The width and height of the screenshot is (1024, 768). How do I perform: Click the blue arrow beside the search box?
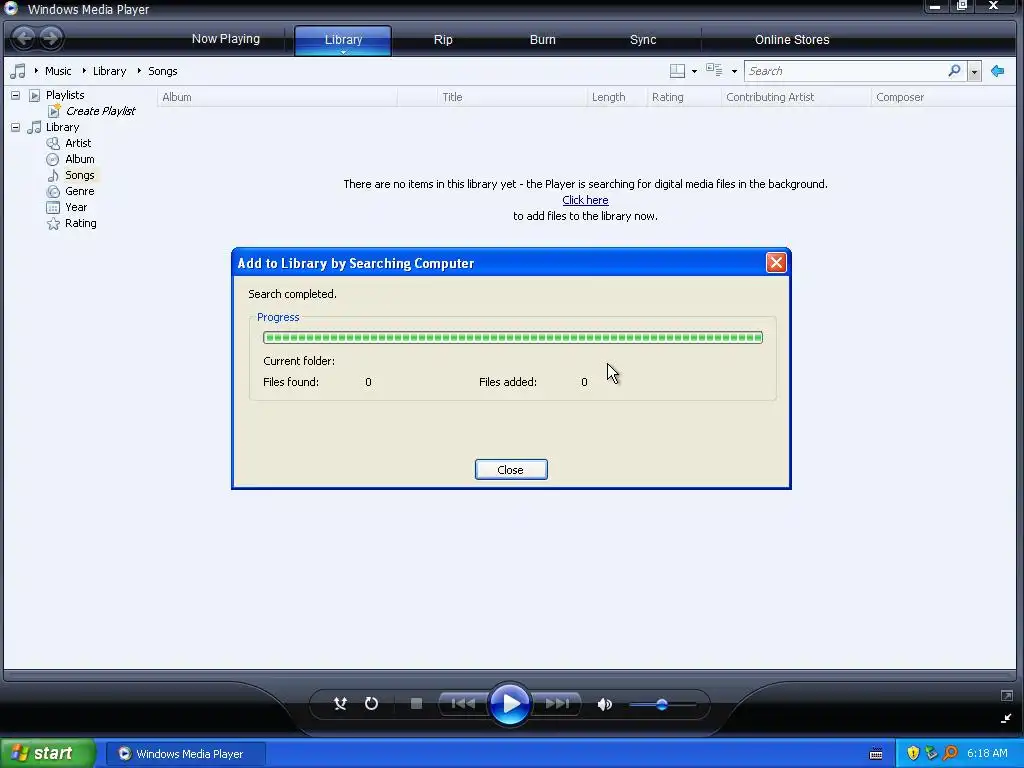tap(997, 71)
